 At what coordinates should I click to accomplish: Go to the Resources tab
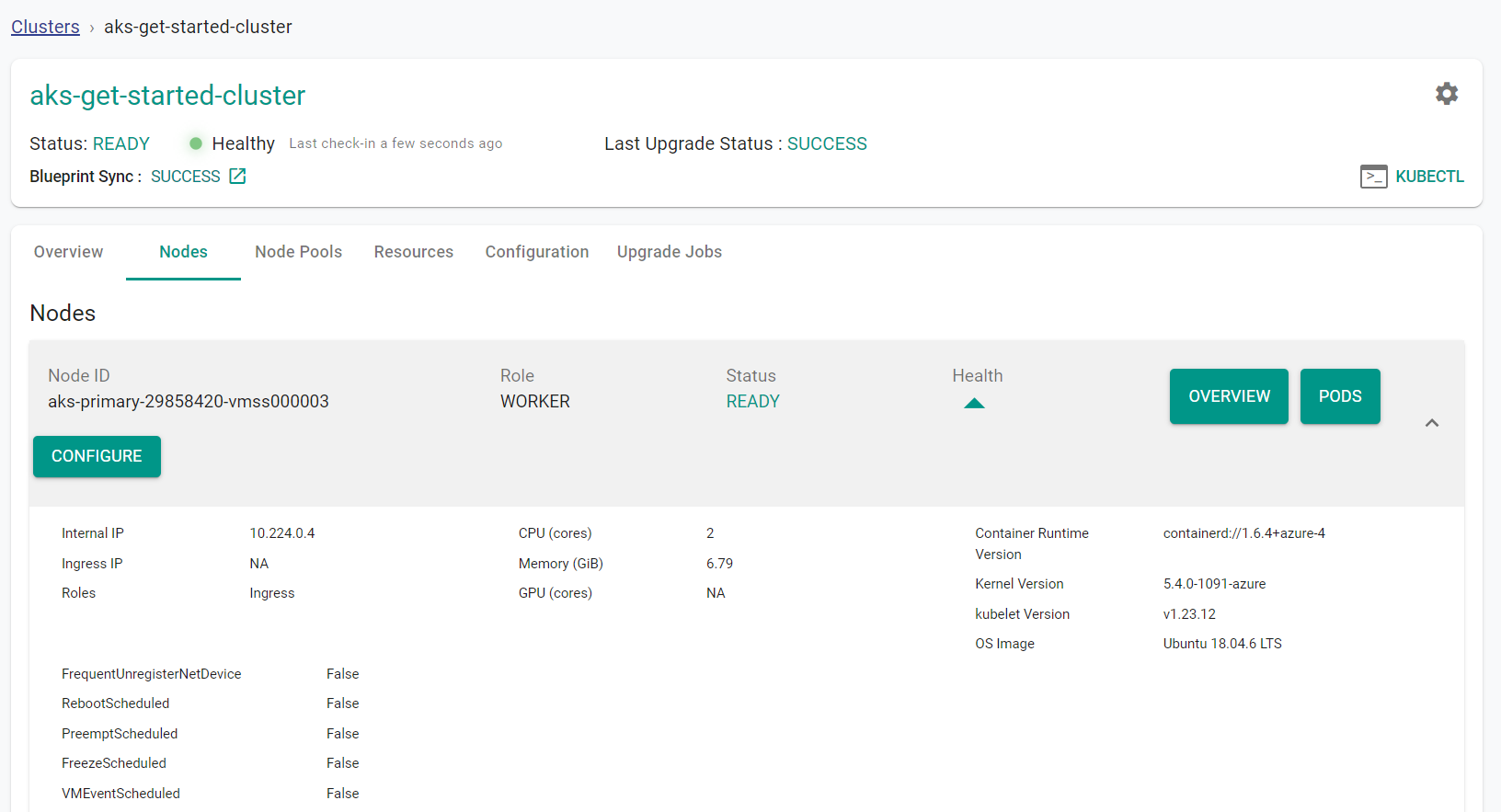413,252
